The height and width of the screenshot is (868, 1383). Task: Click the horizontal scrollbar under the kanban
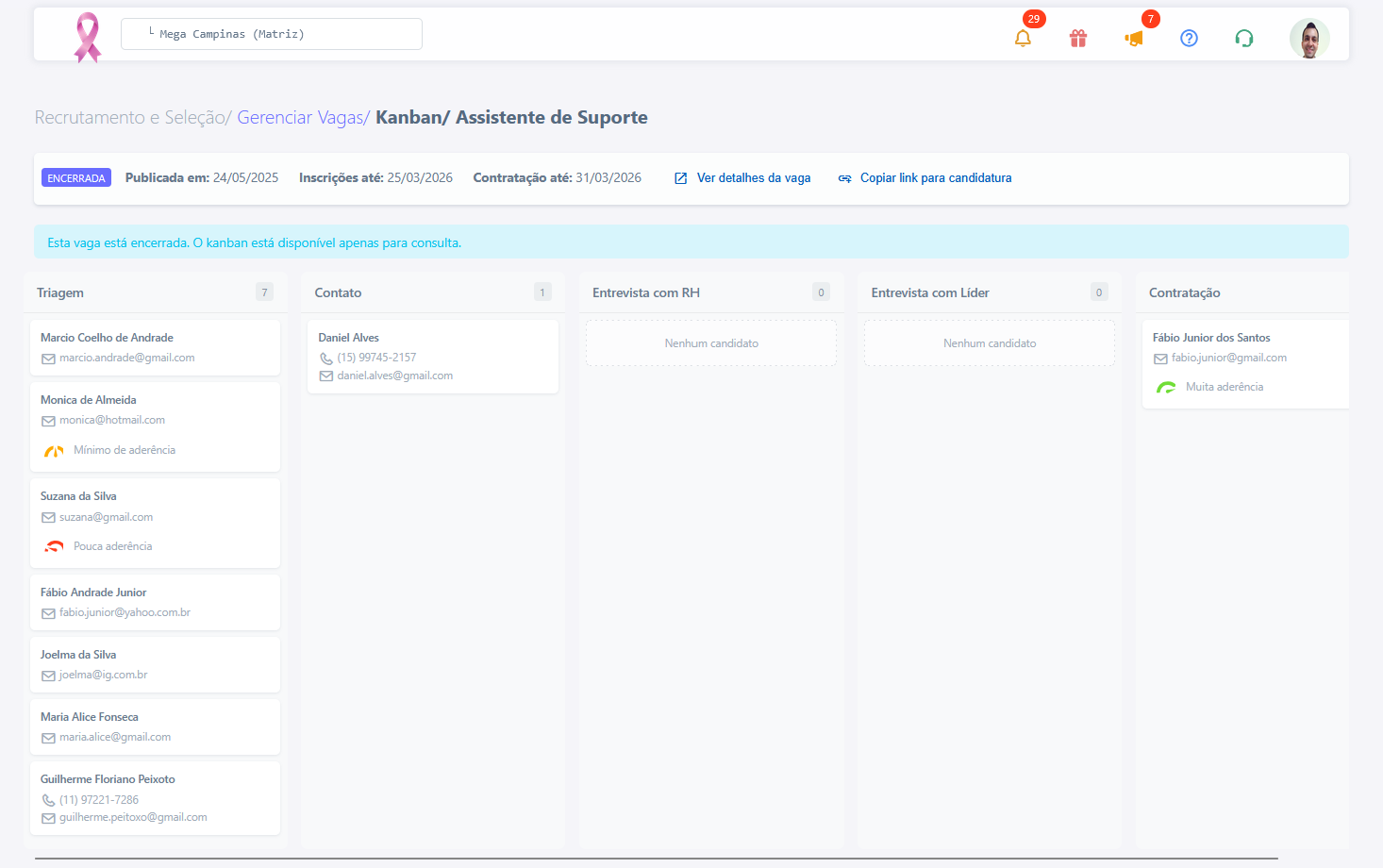click(x=657, y=859)
